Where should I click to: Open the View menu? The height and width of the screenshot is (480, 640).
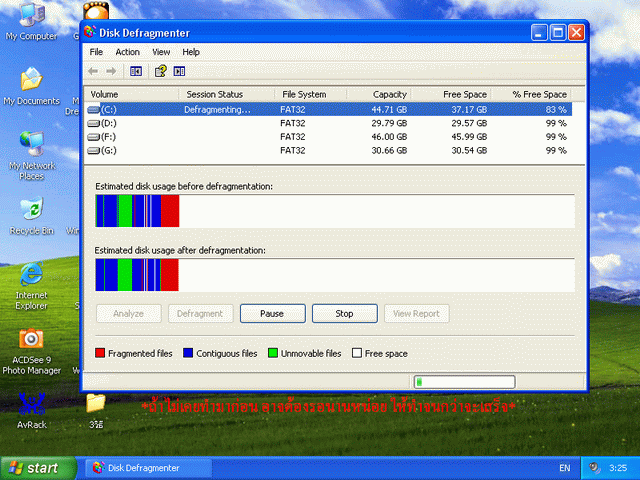point(161,52)
